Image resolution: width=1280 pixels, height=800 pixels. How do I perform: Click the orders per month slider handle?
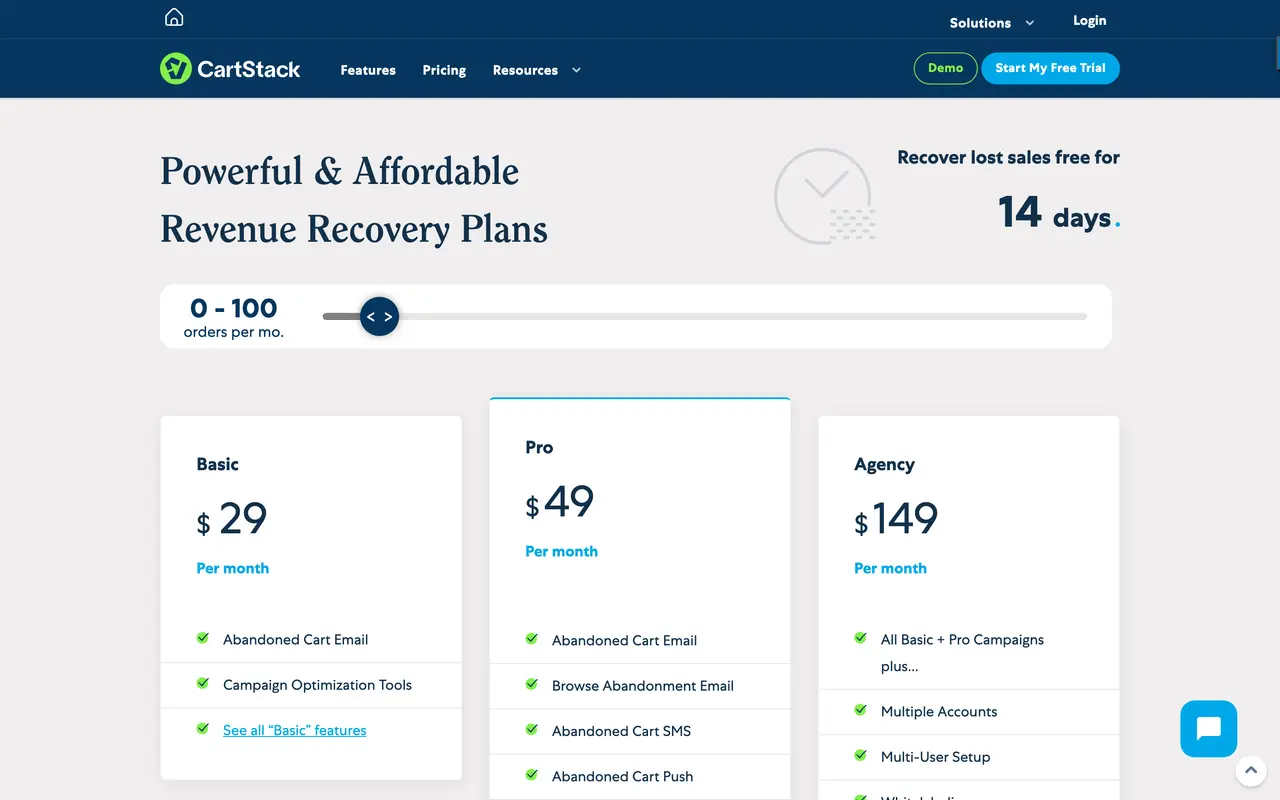[x=379, y=316]
